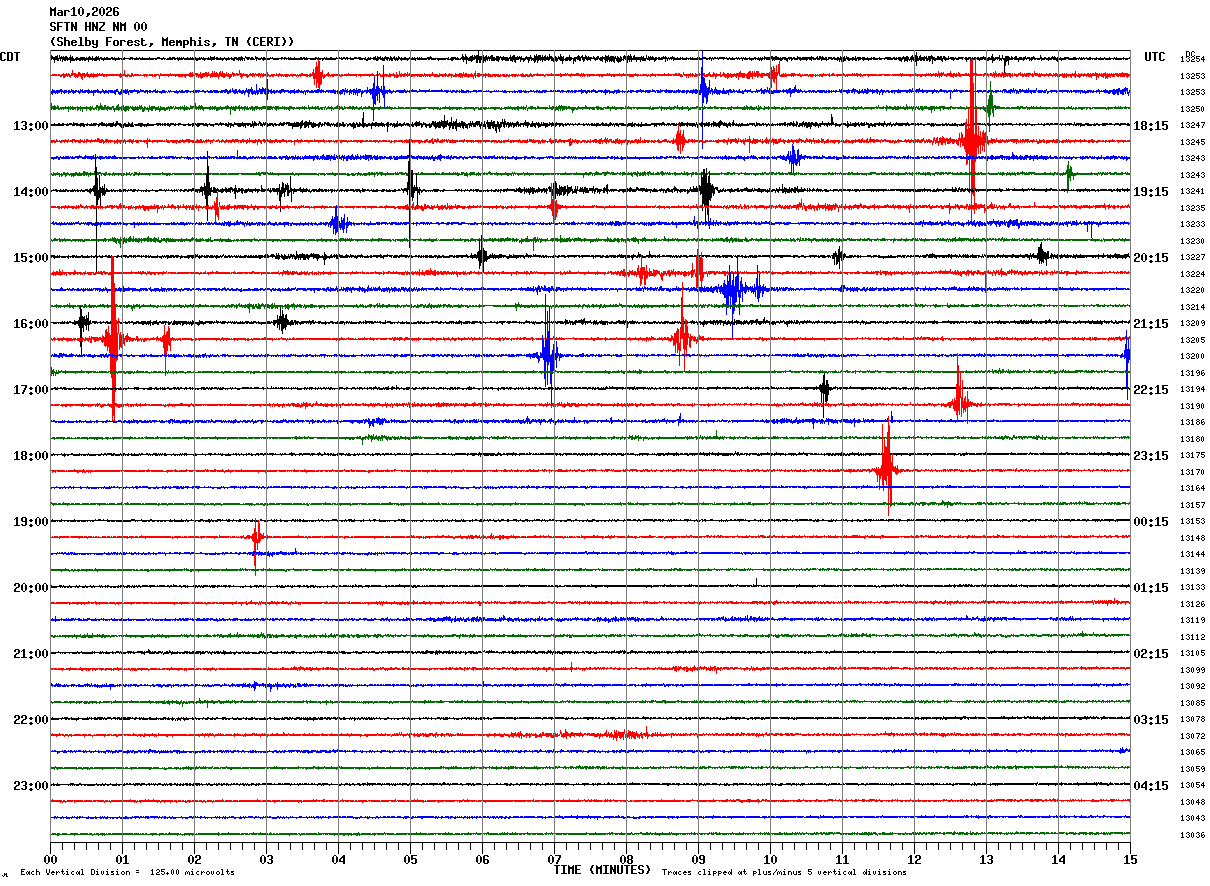
Task: Click the DC offset value '13175'
Action: pyautogui.click(x=1192, y=456)
